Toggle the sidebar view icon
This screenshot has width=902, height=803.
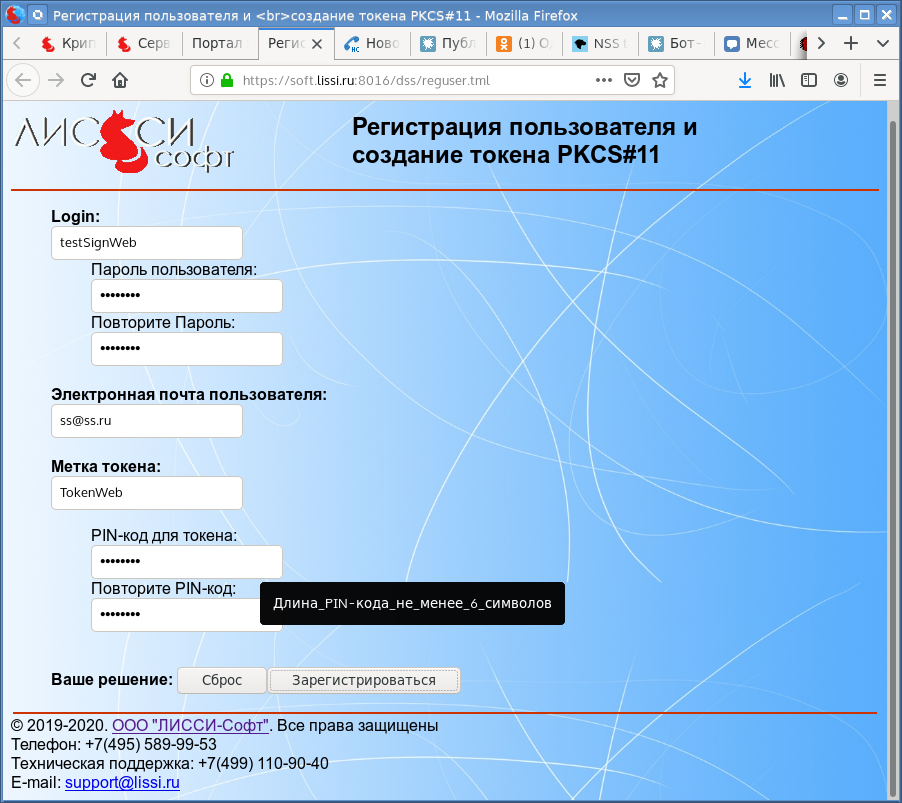pos(809,80)
